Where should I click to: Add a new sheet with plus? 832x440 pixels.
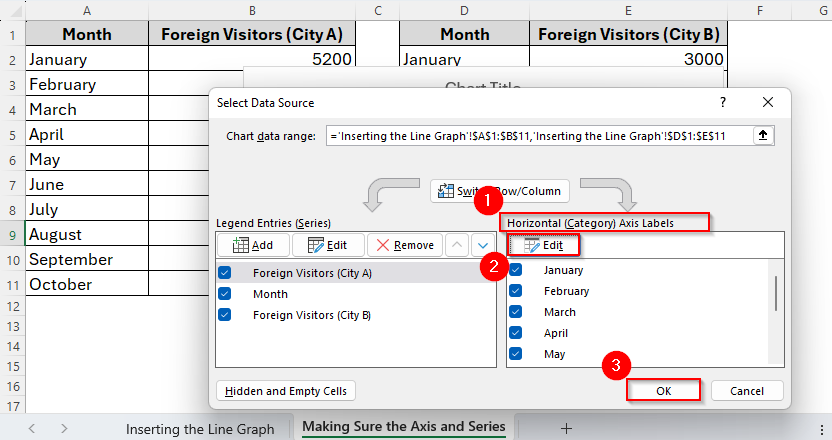coord(566,428)
